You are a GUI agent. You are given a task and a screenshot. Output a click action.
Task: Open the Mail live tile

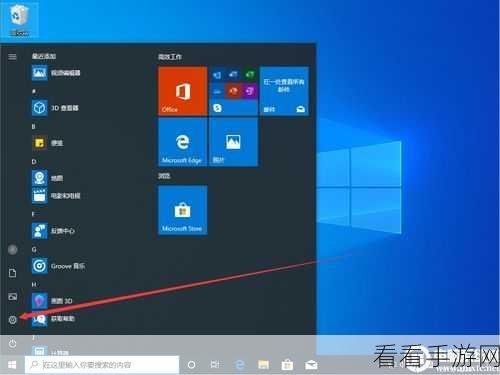(284, 91)
